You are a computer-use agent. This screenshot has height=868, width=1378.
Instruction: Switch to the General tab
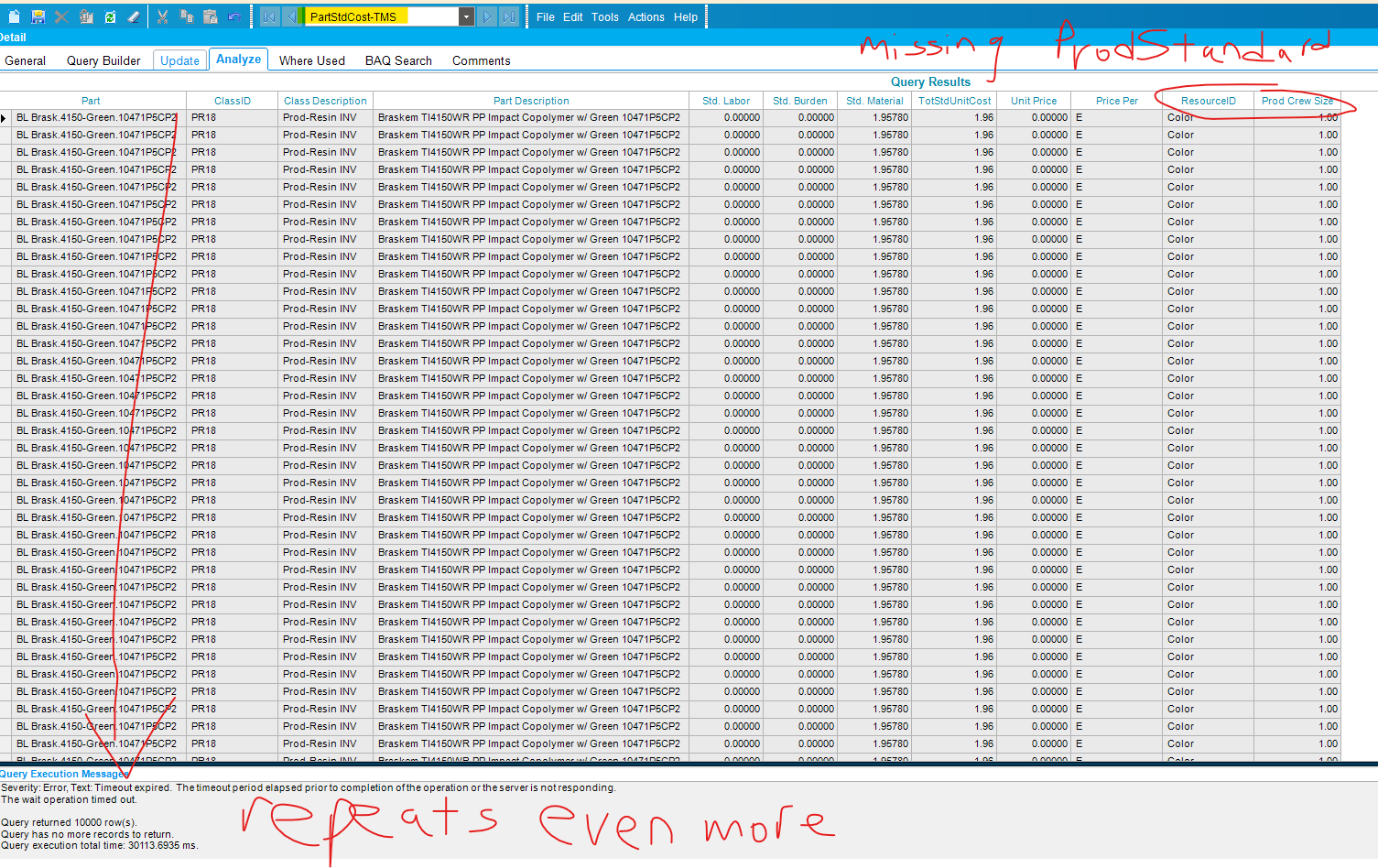[x=26, y=60]
